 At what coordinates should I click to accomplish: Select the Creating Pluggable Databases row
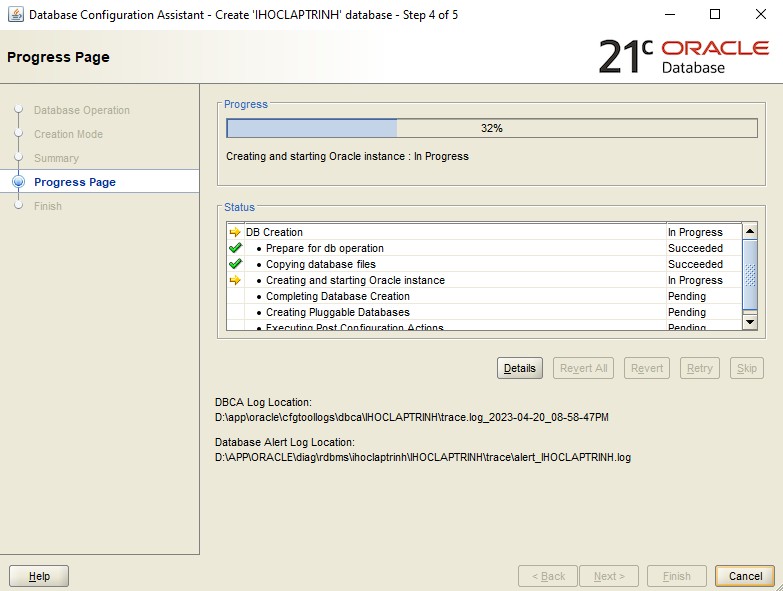pyautogui.click(x=484, y=312)
